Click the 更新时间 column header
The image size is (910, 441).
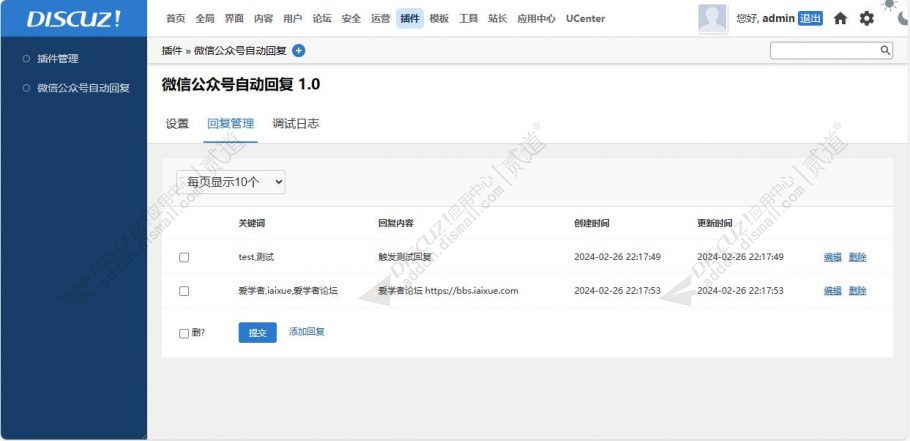[x=714, y=223]
